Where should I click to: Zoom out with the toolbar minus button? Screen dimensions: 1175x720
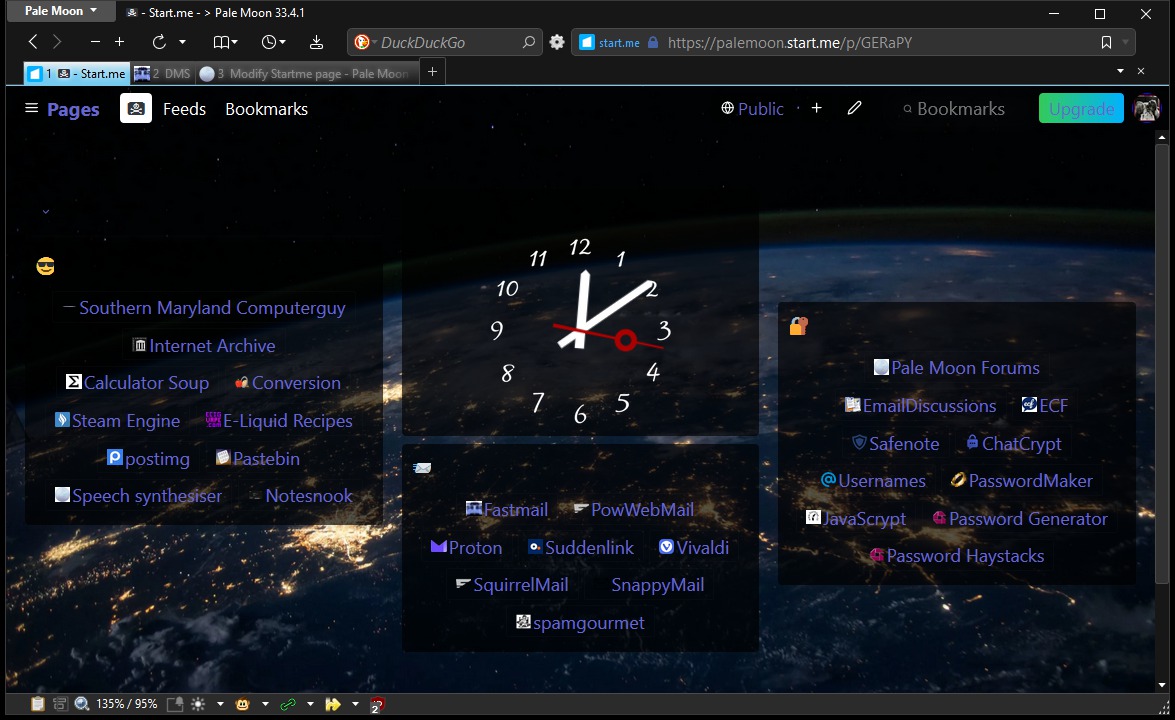(94, 42)
